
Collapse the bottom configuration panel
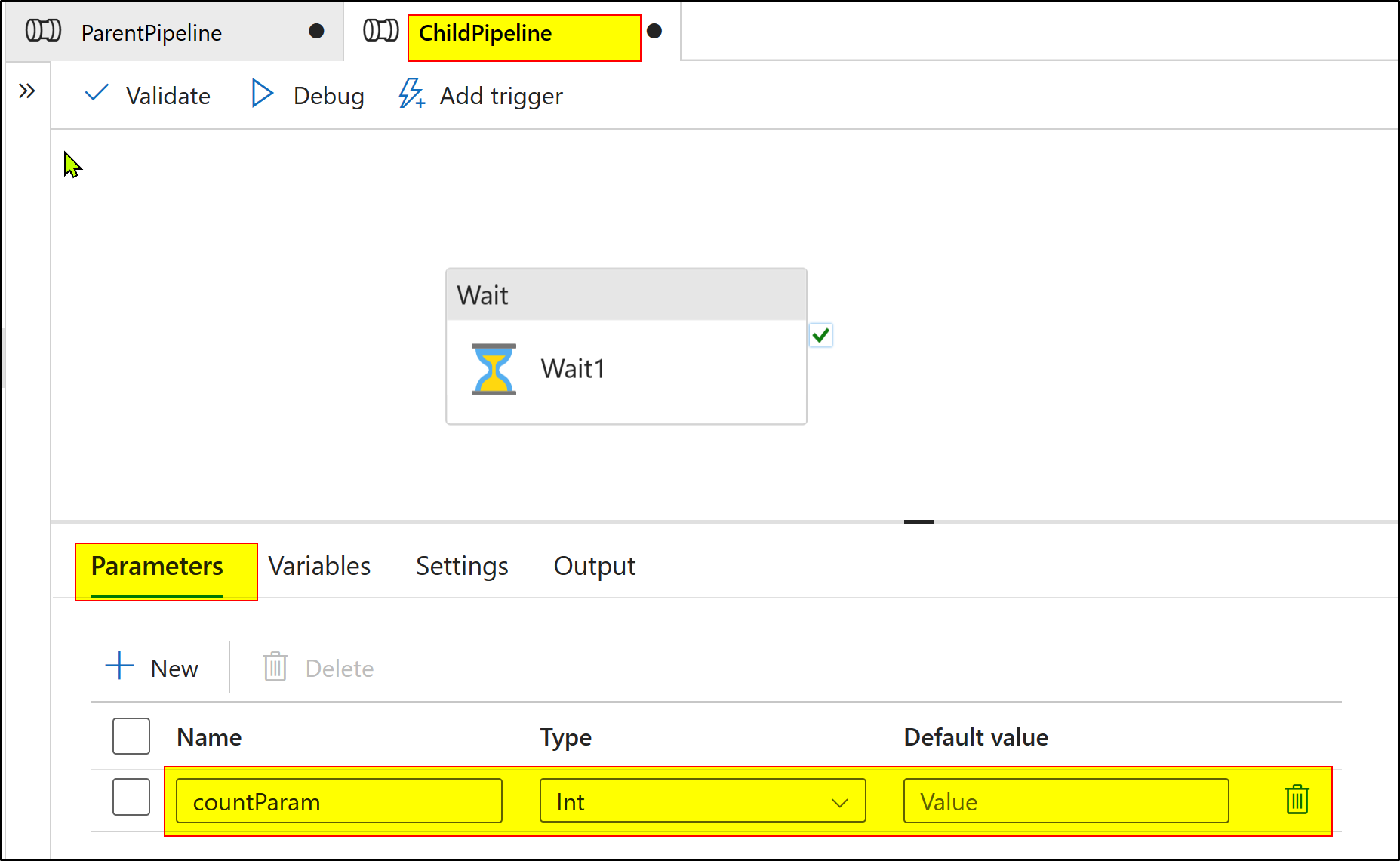[918, 521]
